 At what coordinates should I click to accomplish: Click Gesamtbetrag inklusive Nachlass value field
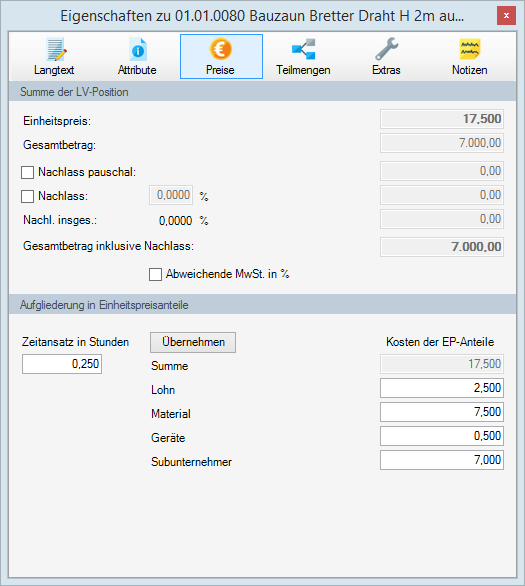click(x=442, y=247)
